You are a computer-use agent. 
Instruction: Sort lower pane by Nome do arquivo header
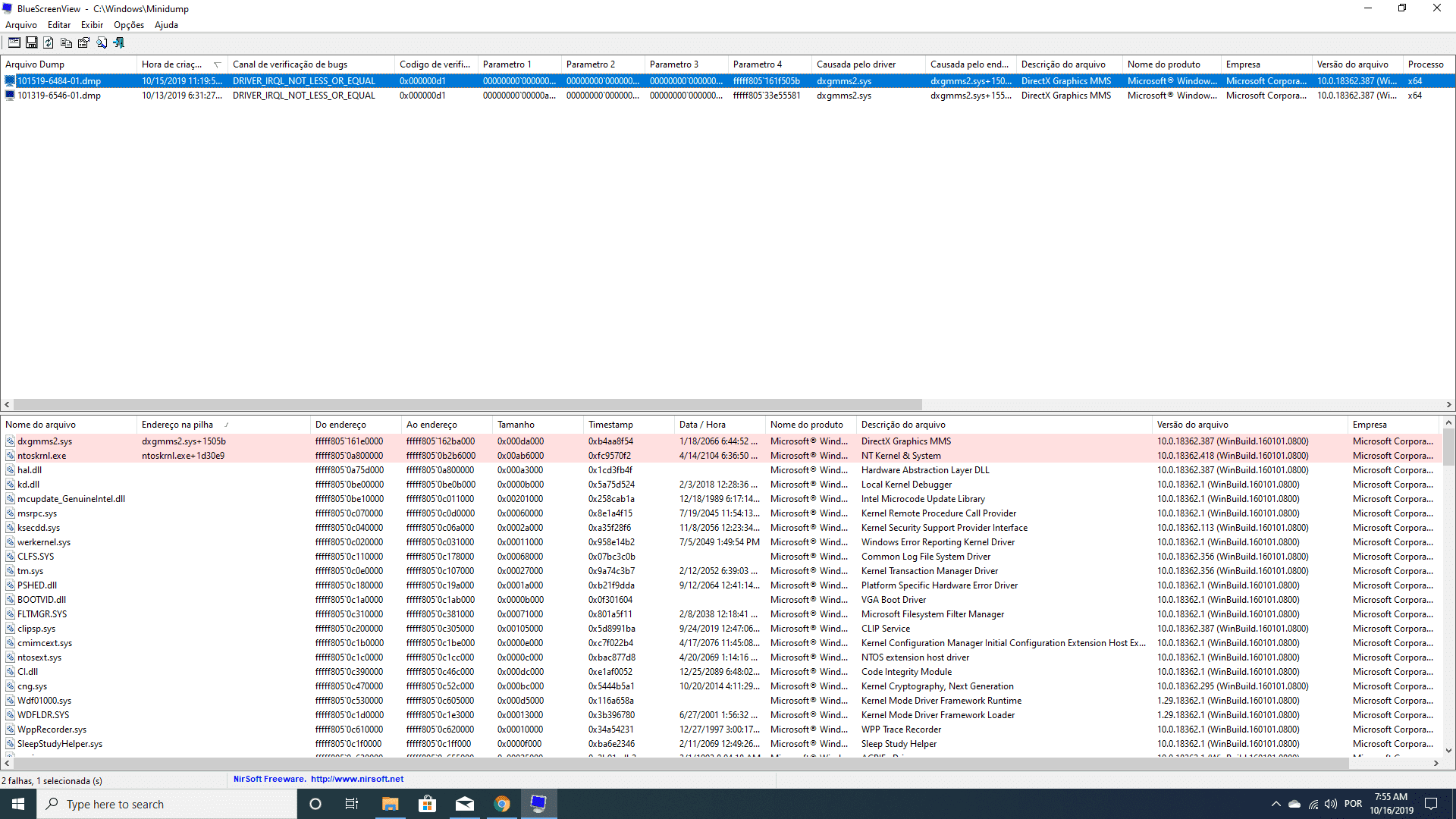tap(69, 425)
